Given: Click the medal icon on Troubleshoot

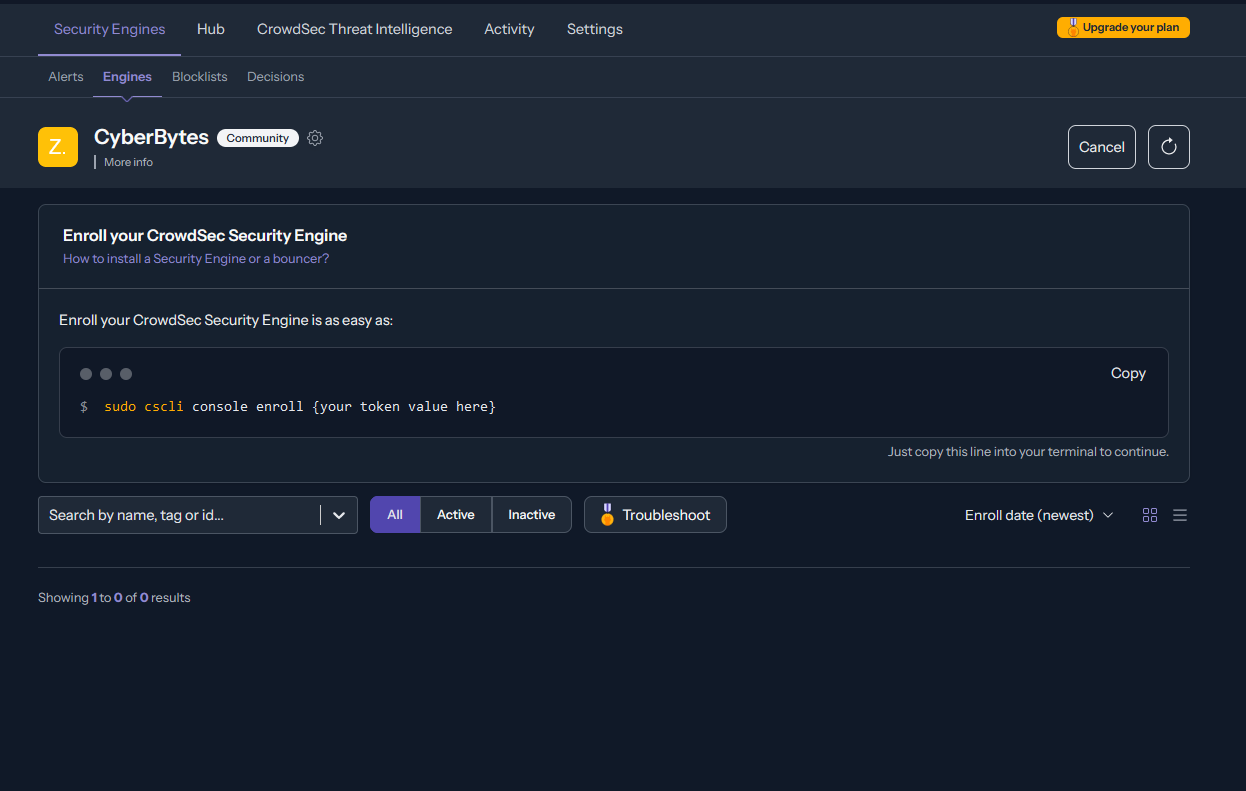Looking at the screenshot, I should pyautogui.click(x=607, y=515).
